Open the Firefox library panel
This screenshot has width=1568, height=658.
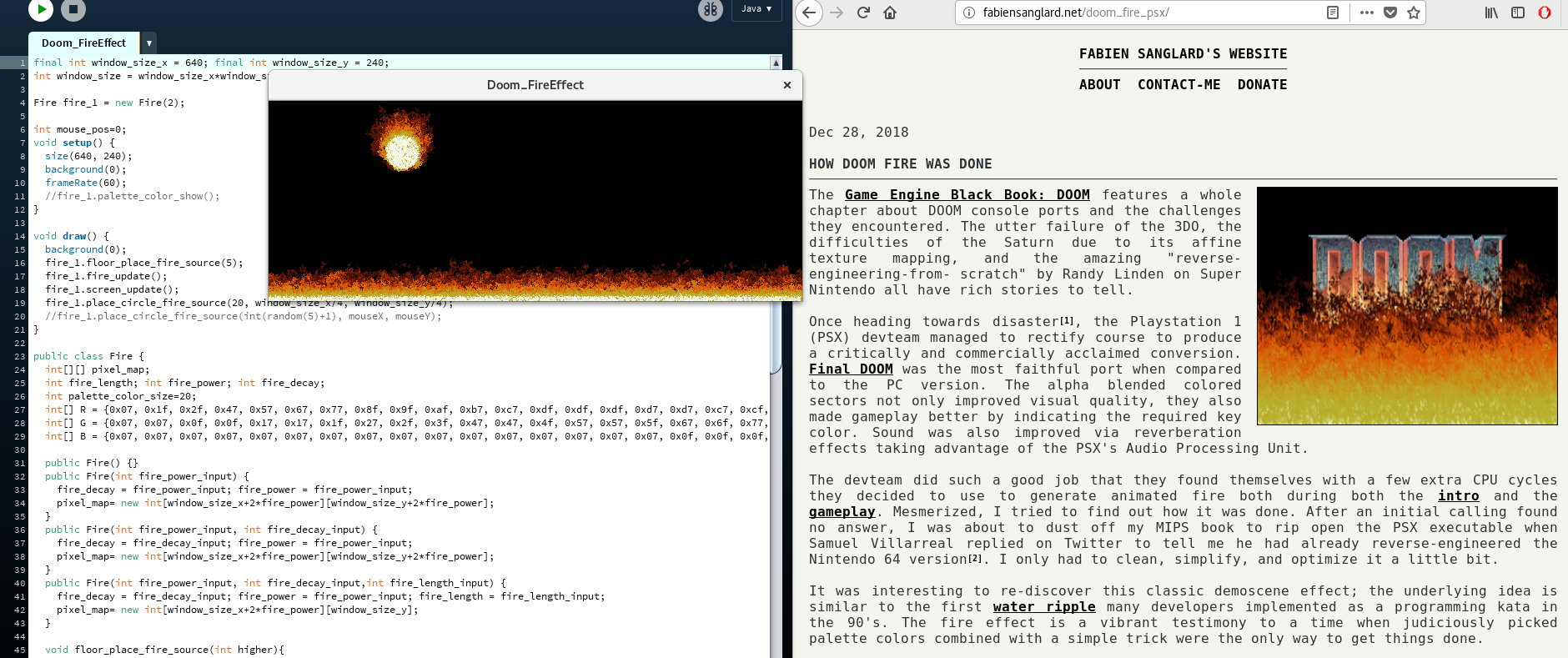(x=1491, y=13)
